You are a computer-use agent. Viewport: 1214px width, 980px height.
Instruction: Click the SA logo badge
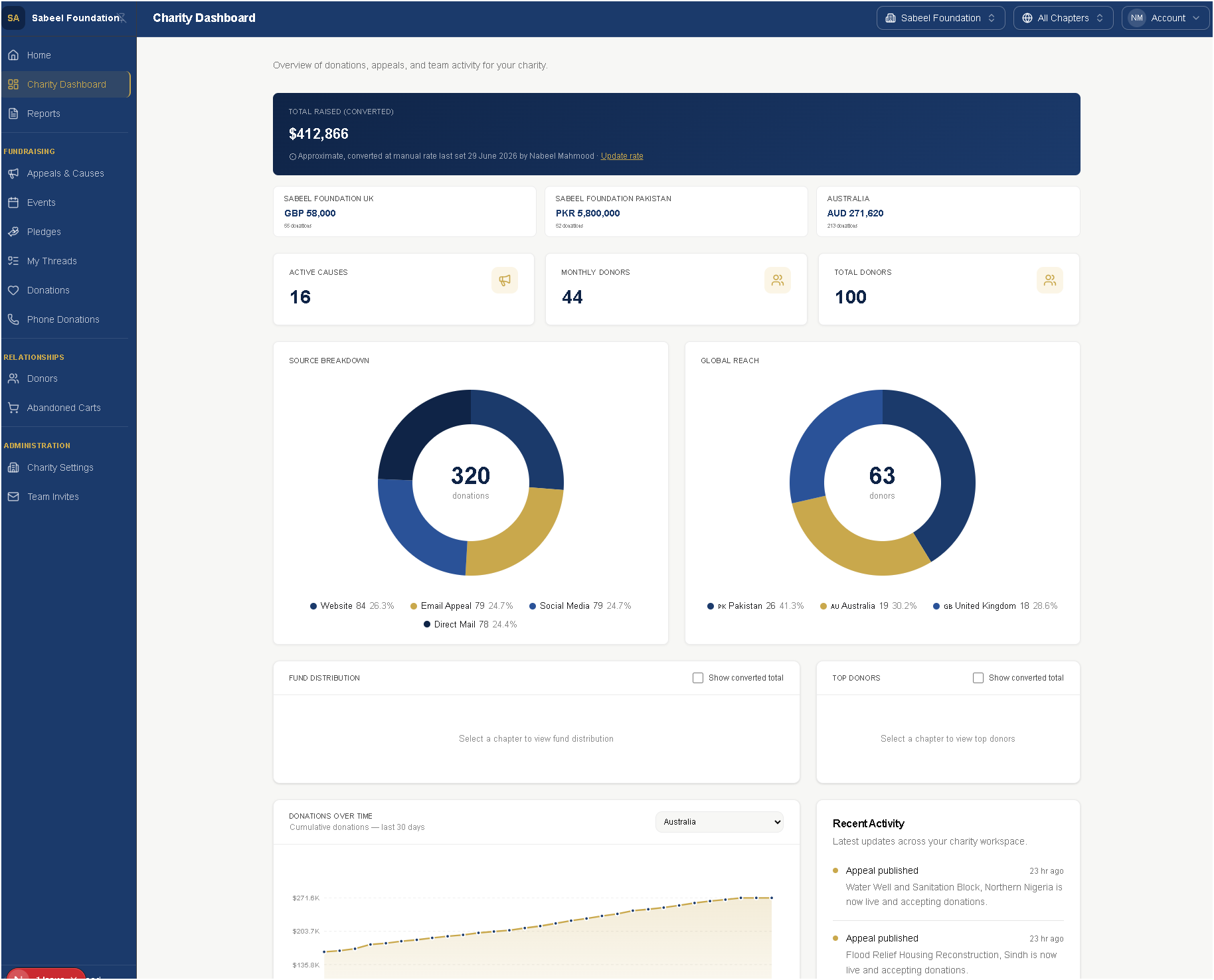coord(13,18)
